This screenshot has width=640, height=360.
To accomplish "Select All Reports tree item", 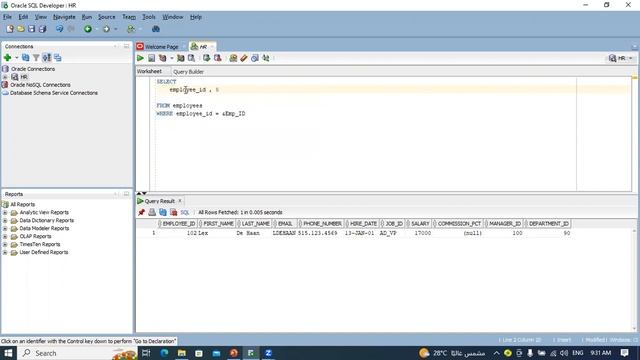I will pyautogui.click(x=22, y=204).
